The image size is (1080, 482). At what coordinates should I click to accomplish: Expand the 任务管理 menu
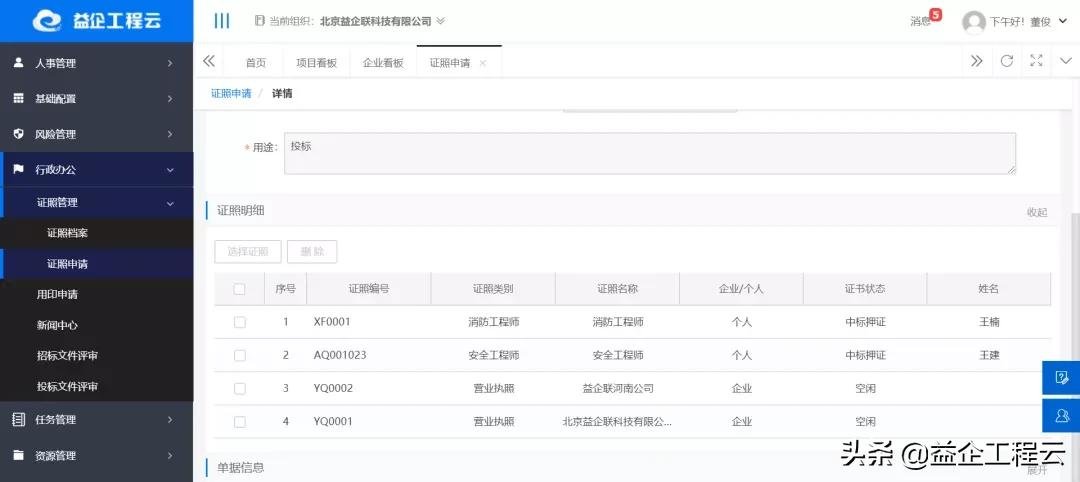click(x=169, y=420)
